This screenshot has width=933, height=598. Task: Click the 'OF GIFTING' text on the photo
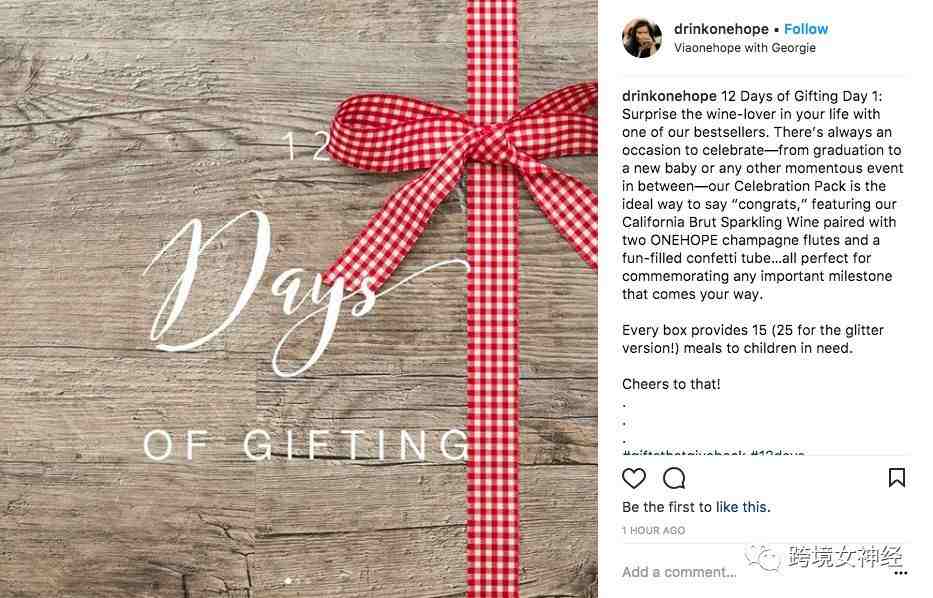[306, 444]
